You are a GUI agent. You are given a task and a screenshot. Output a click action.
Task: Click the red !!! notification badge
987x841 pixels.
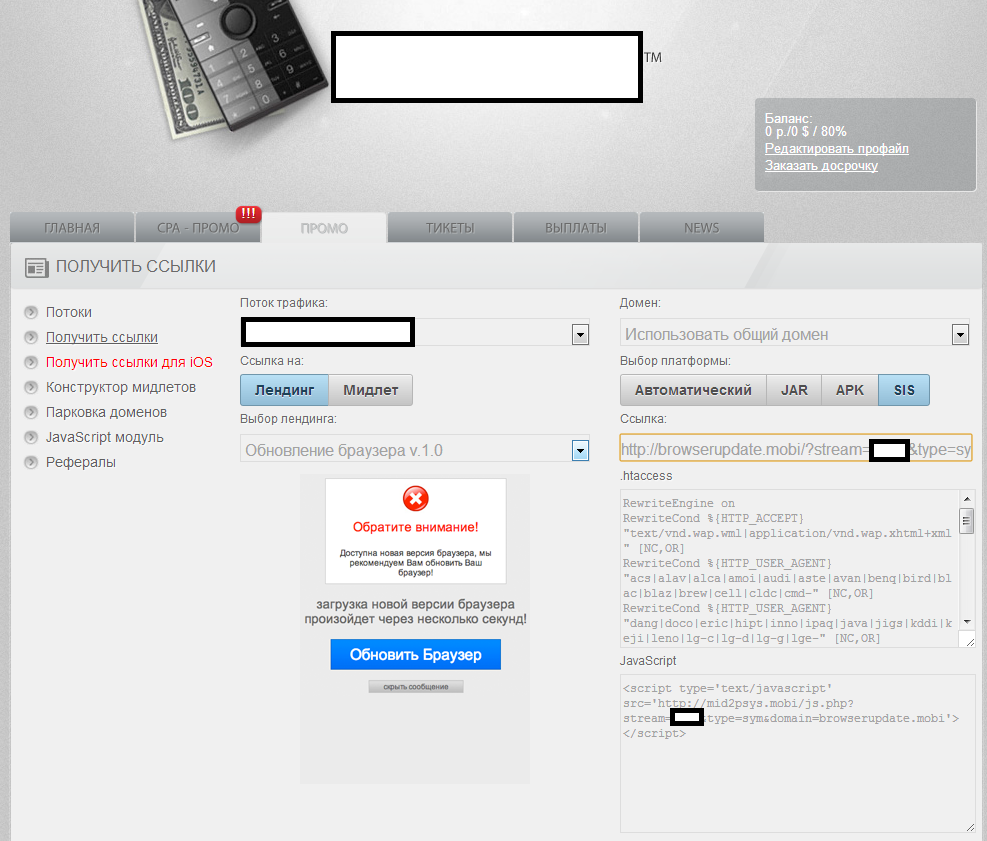pyautogui.click(x=249, y=213)
